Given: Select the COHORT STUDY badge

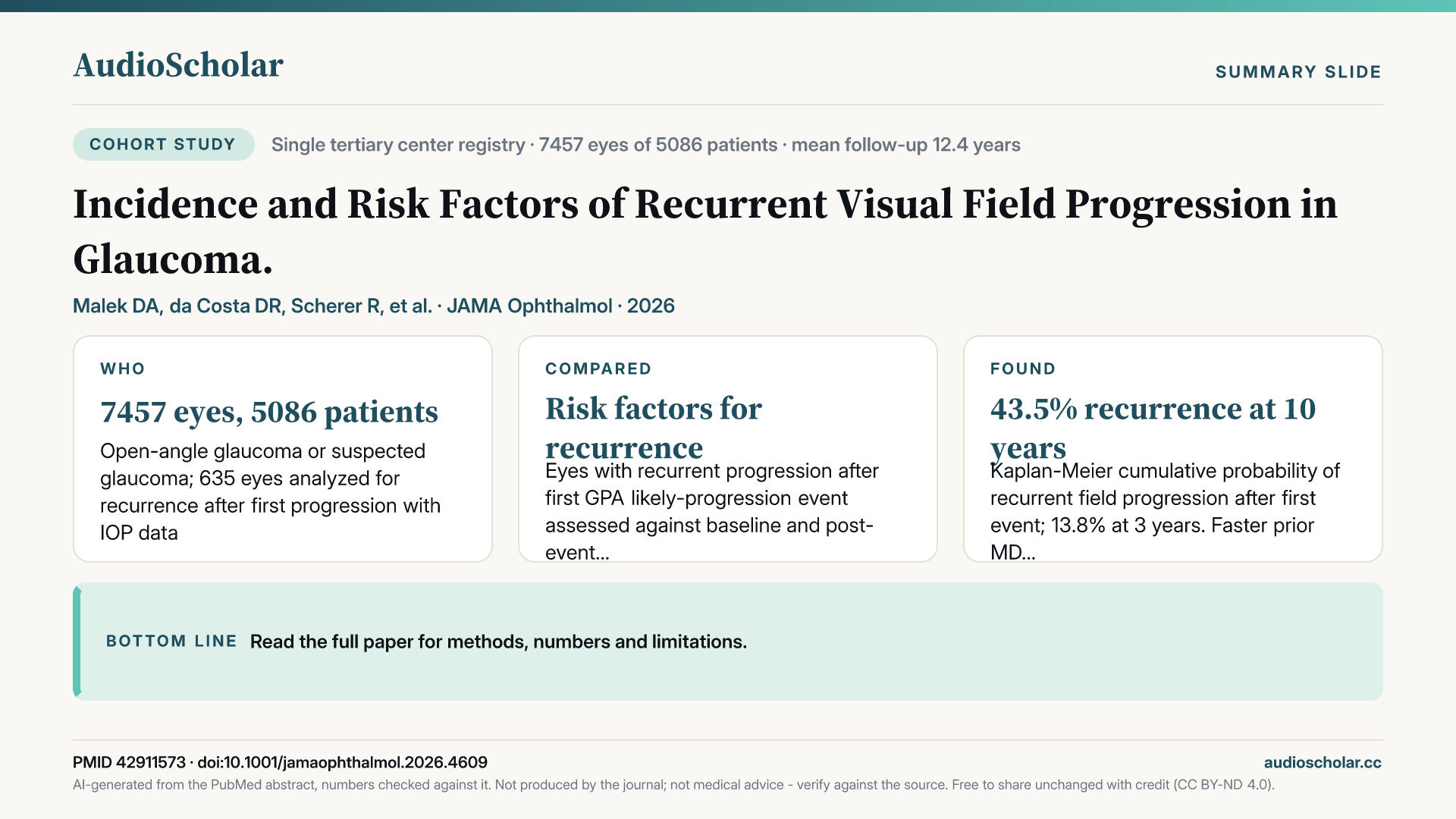Looking at the screenshot, I should (x=163, y=144).
